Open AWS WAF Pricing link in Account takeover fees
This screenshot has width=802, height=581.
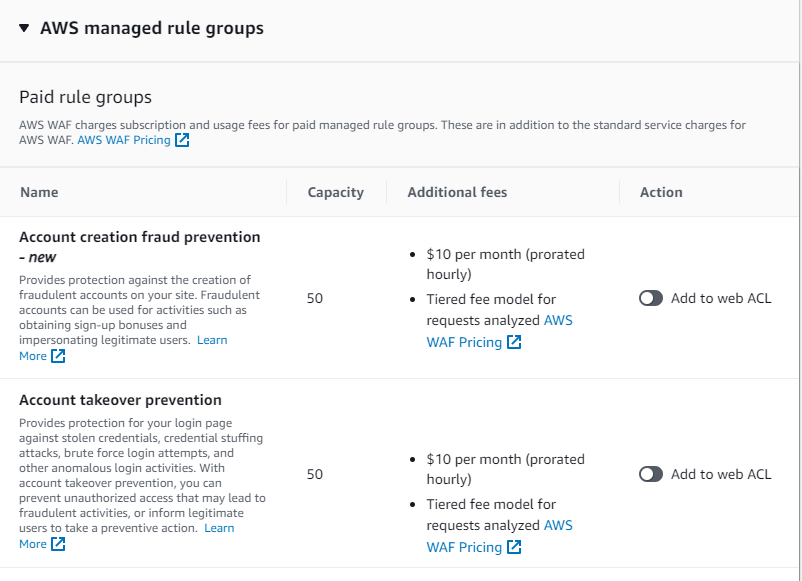pos(464,547)
